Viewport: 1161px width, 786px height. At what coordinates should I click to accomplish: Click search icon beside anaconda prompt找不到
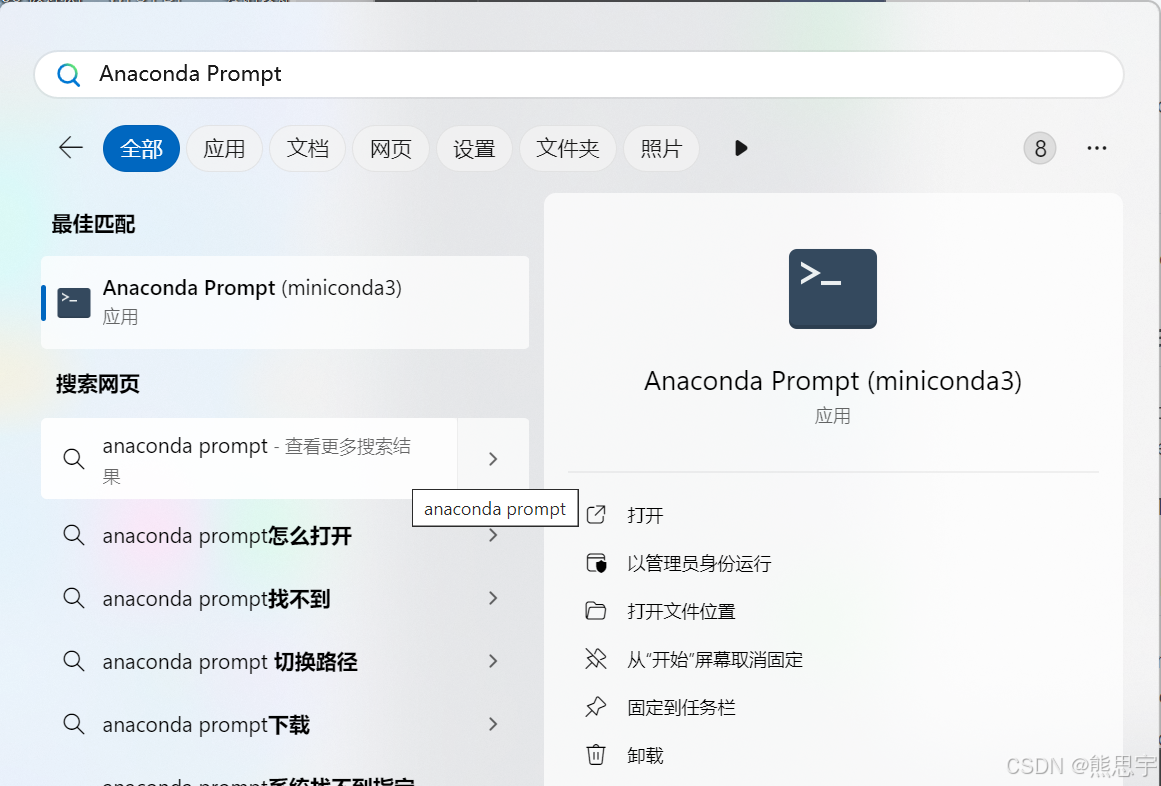pos(73,597)
